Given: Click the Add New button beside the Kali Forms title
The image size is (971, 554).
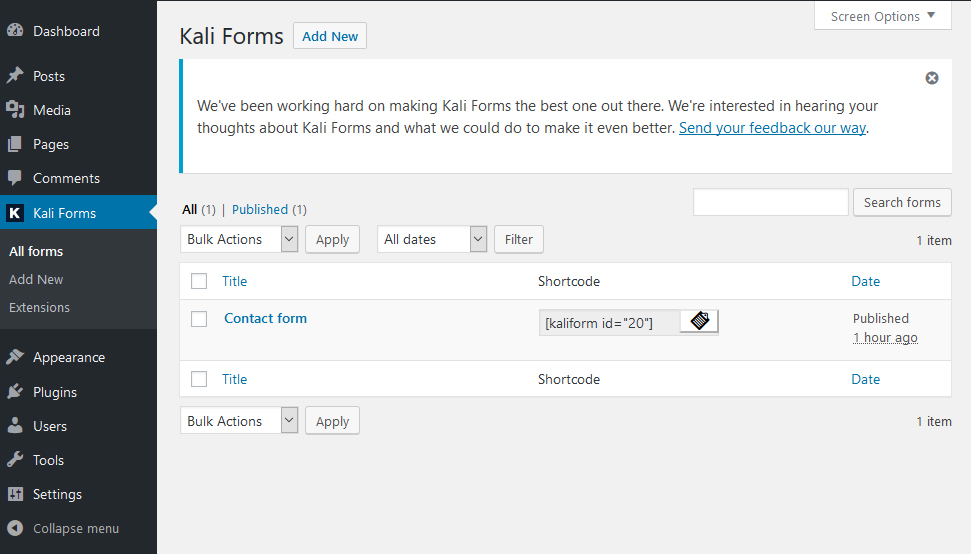Looking at the screenshot, I should pos(329,36).
